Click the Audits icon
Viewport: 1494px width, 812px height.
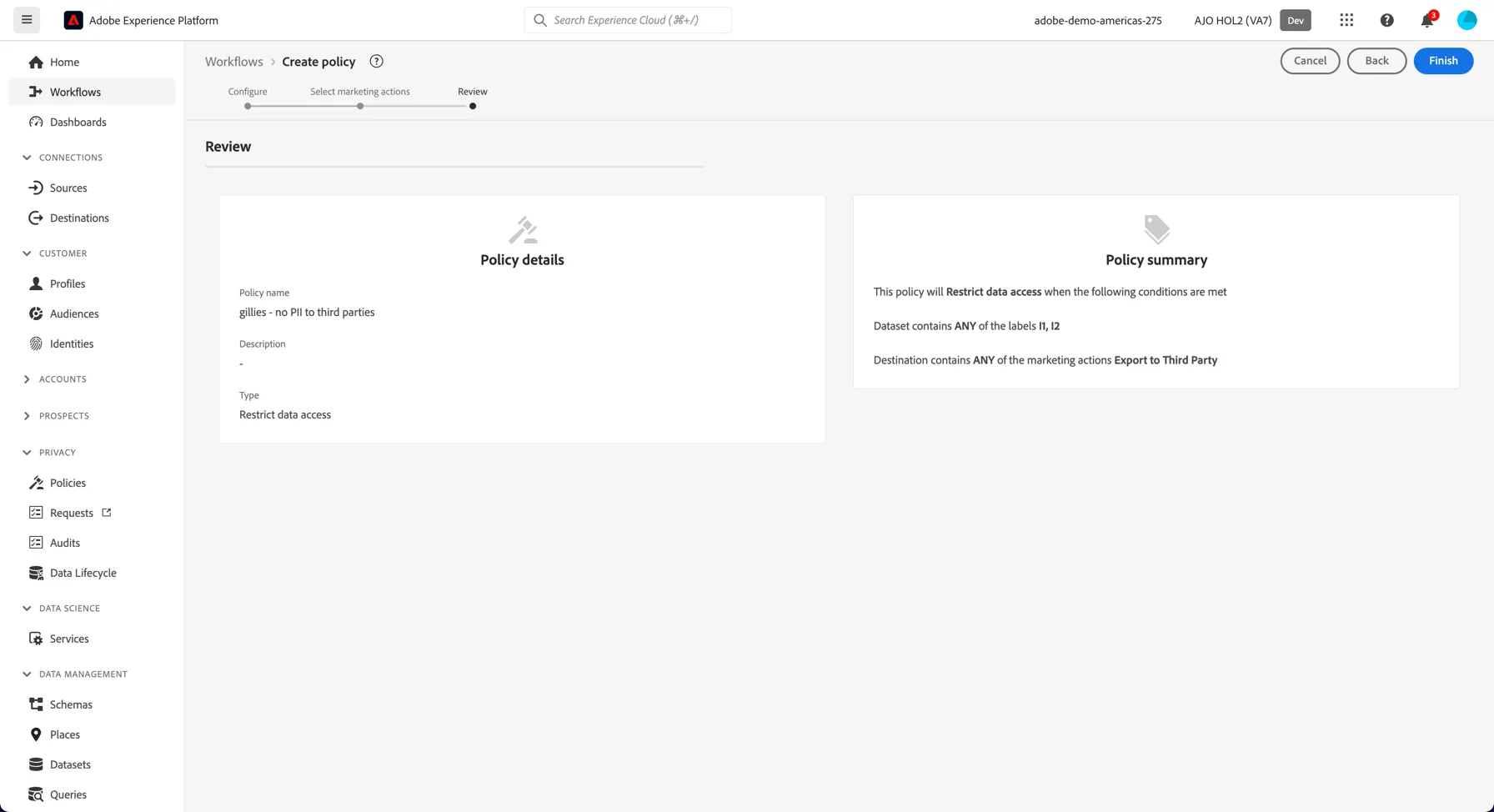point(36,543)
